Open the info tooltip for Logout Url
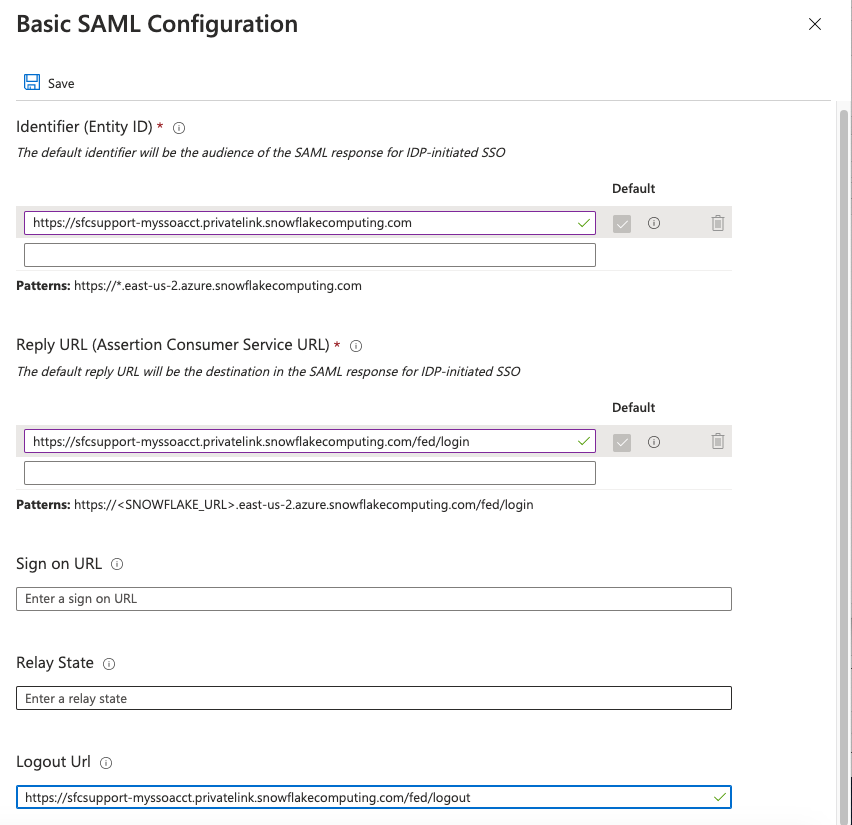Image resolution: width=852 pixels, height=825 pixels. click(x=106, y=762)
